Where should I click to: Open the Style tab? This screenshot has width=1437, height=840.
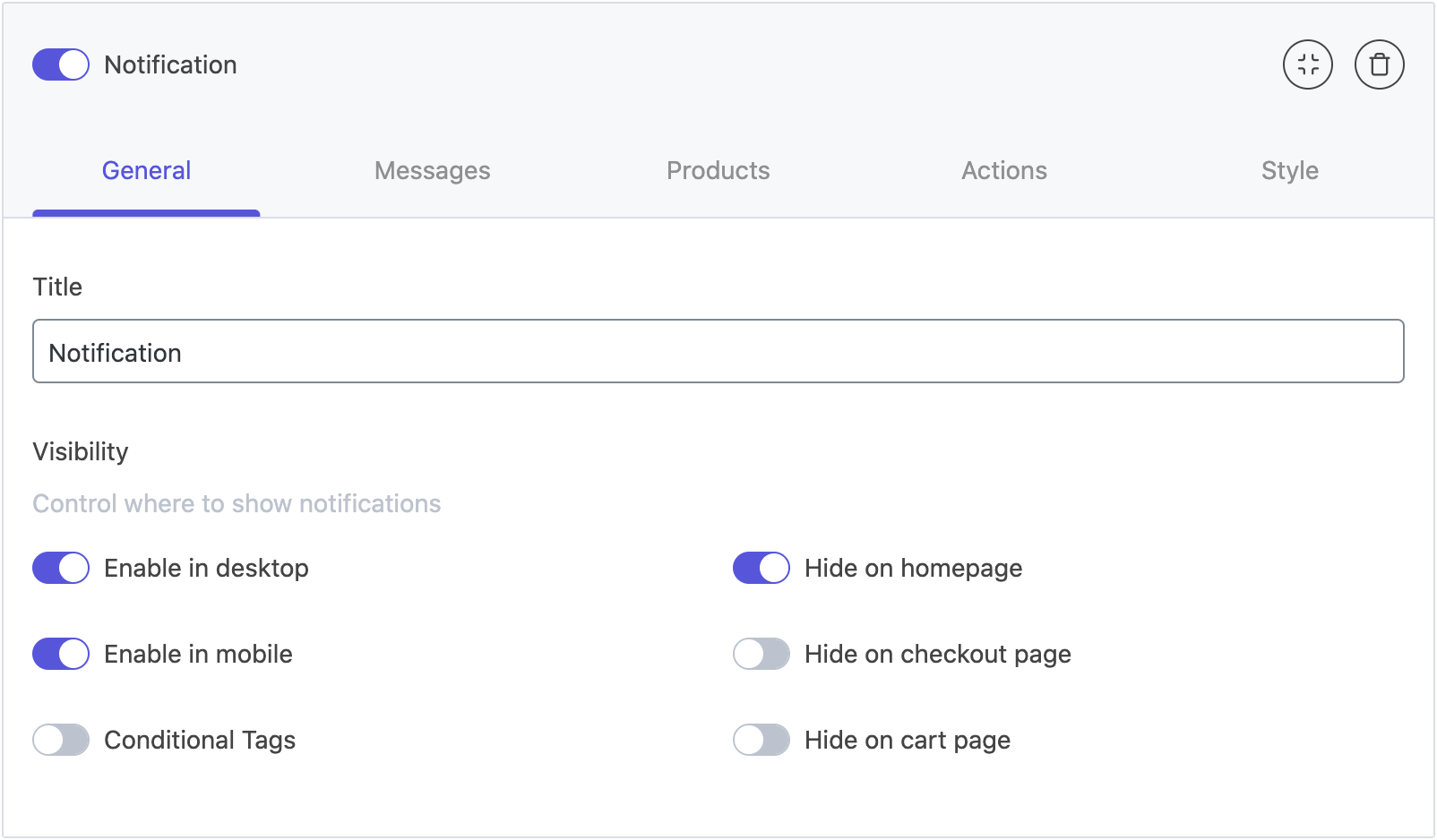(1290, 170)
